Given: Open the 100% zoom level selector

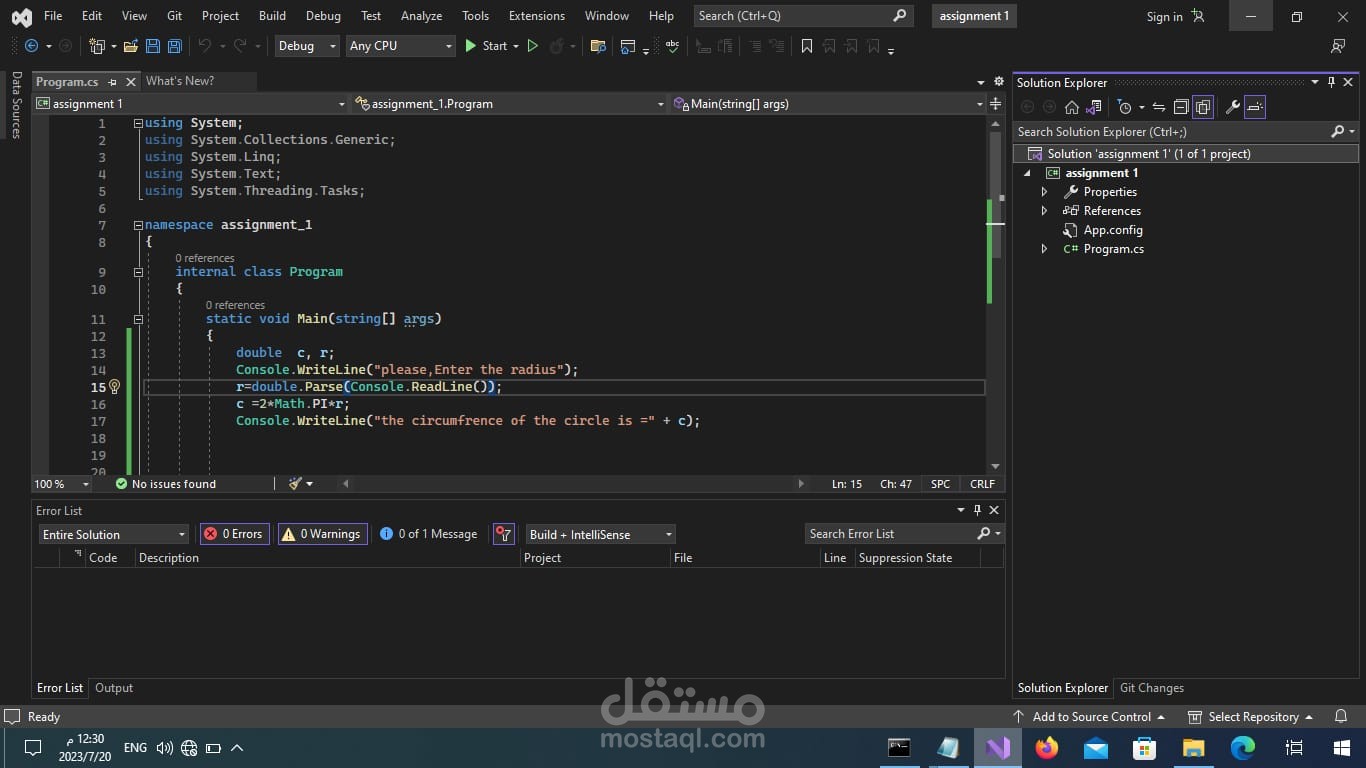Looking at the screenshot, I should coord(57,483).
